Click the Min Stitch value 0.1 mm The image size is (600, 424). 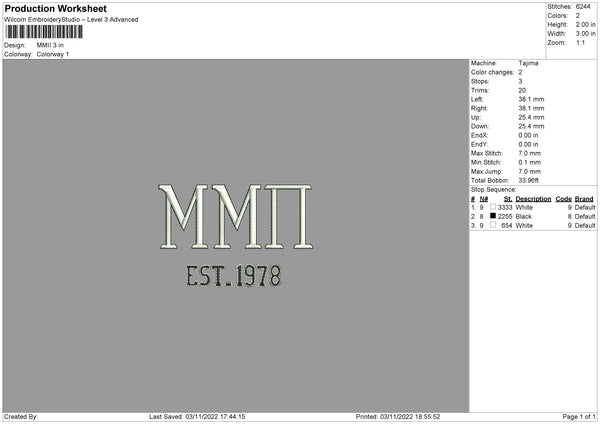(x=530, y=163)
